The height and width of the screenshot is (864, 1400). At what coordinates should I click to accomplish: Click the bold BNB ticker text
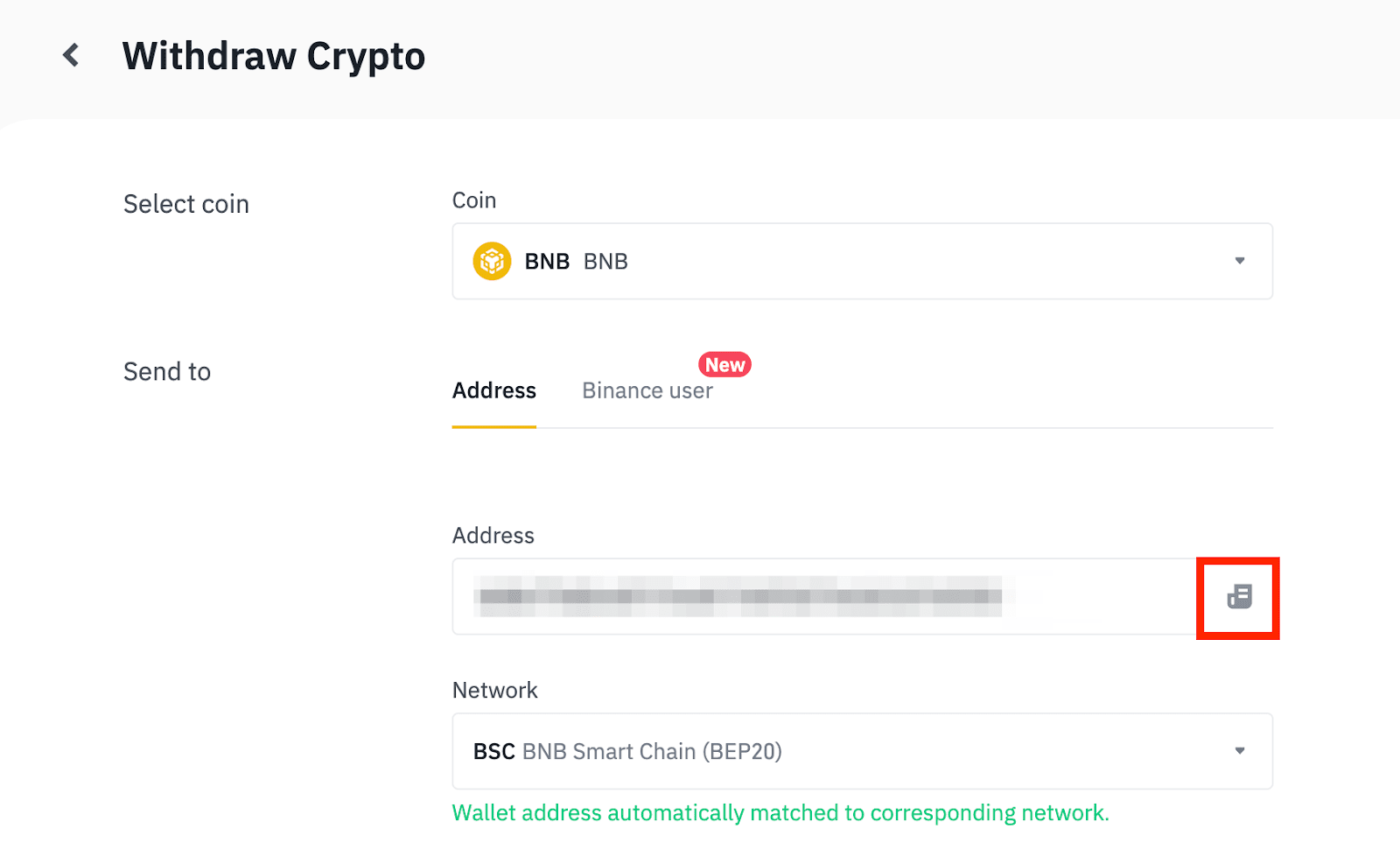(547, 262)
